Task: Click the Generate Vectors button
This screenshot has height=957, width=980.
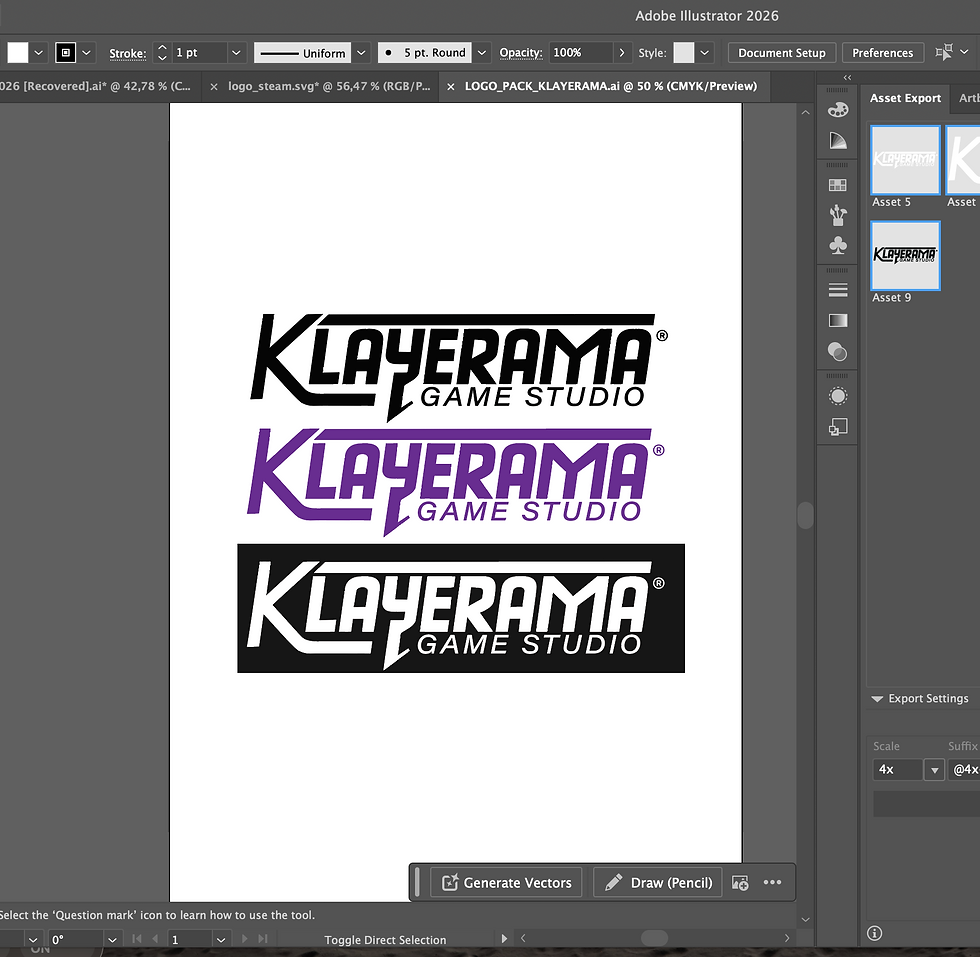Action: point(506,883)
